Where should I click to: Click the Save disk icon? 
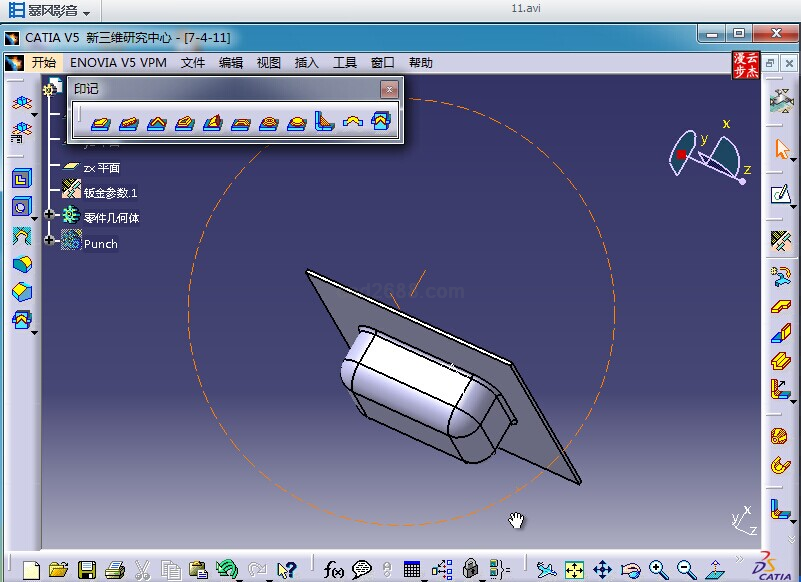pos(87,570)
